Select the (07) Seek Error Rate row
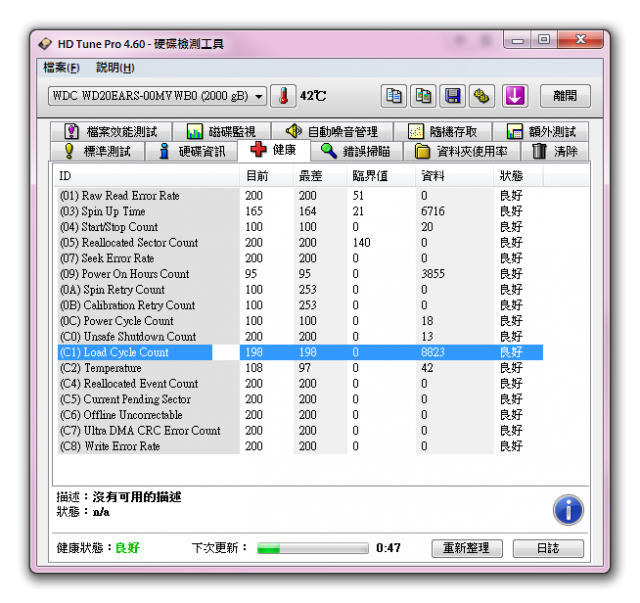The image size is (640, 603). [300, 258]
